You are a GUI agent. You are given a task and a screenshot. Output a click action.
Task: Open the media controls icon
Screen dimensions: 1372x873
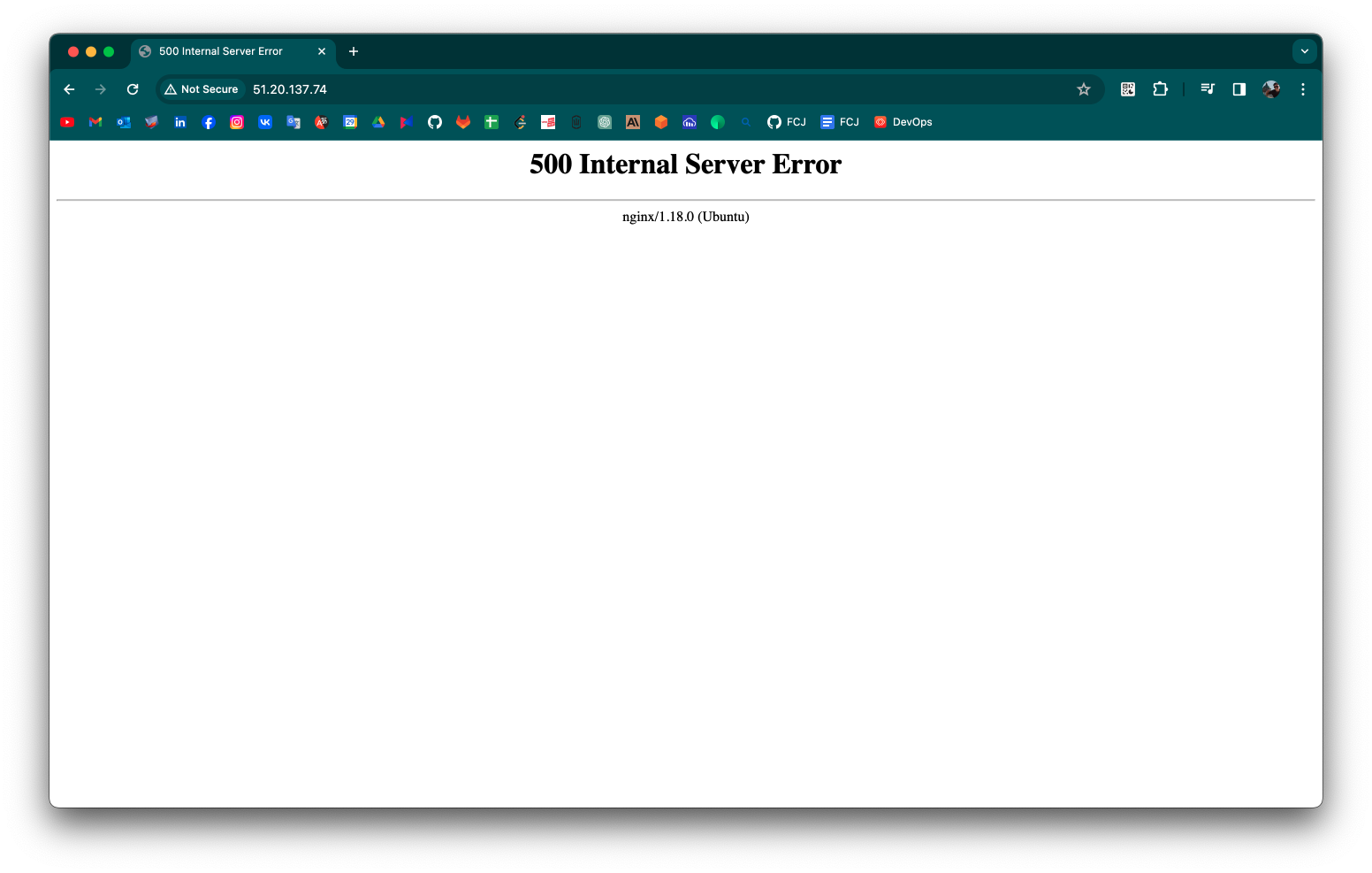pos(1207,89)
